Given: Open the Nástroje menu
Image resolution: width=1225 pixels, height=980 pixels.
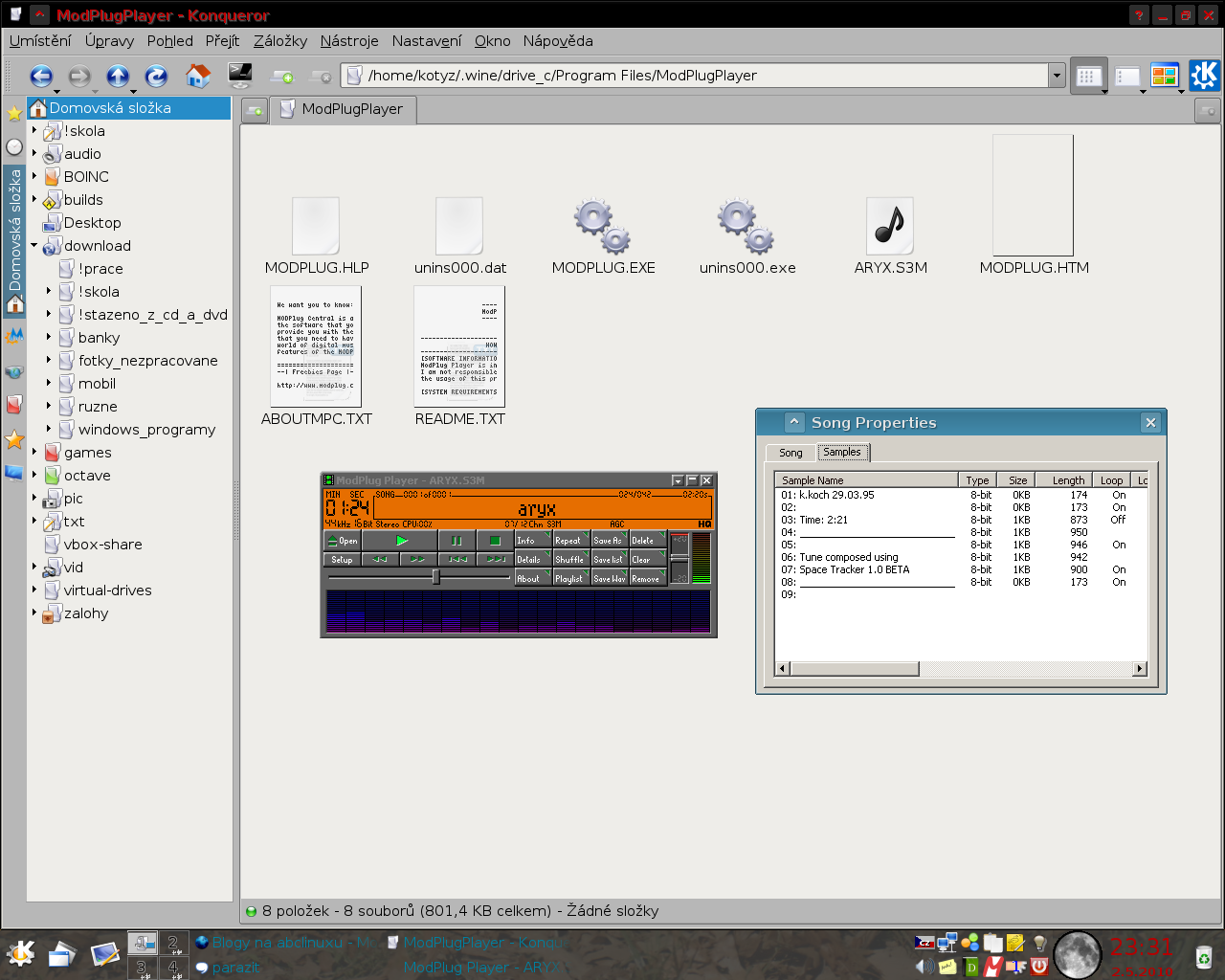Looking at the screenshot, I should [x=349, y=41].
